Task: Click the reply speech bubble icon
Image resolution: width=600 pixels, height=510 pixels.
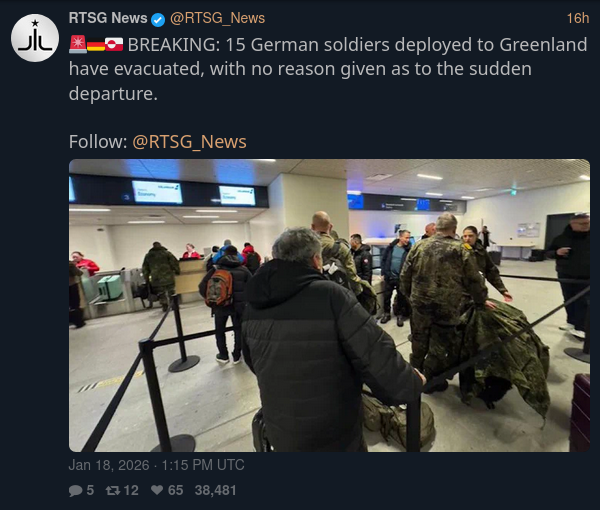Action: click(x=75, y=490)
